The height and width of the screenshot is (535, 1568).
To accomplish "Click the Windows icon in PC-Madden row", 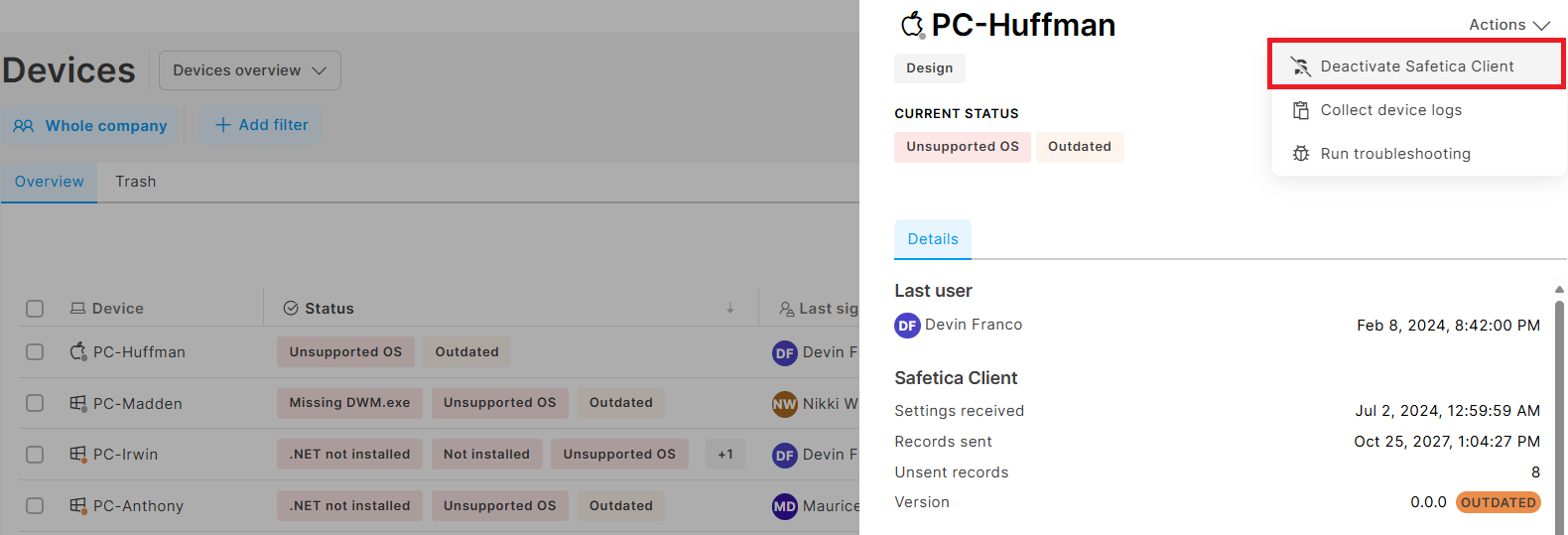I will pos(78,403).
